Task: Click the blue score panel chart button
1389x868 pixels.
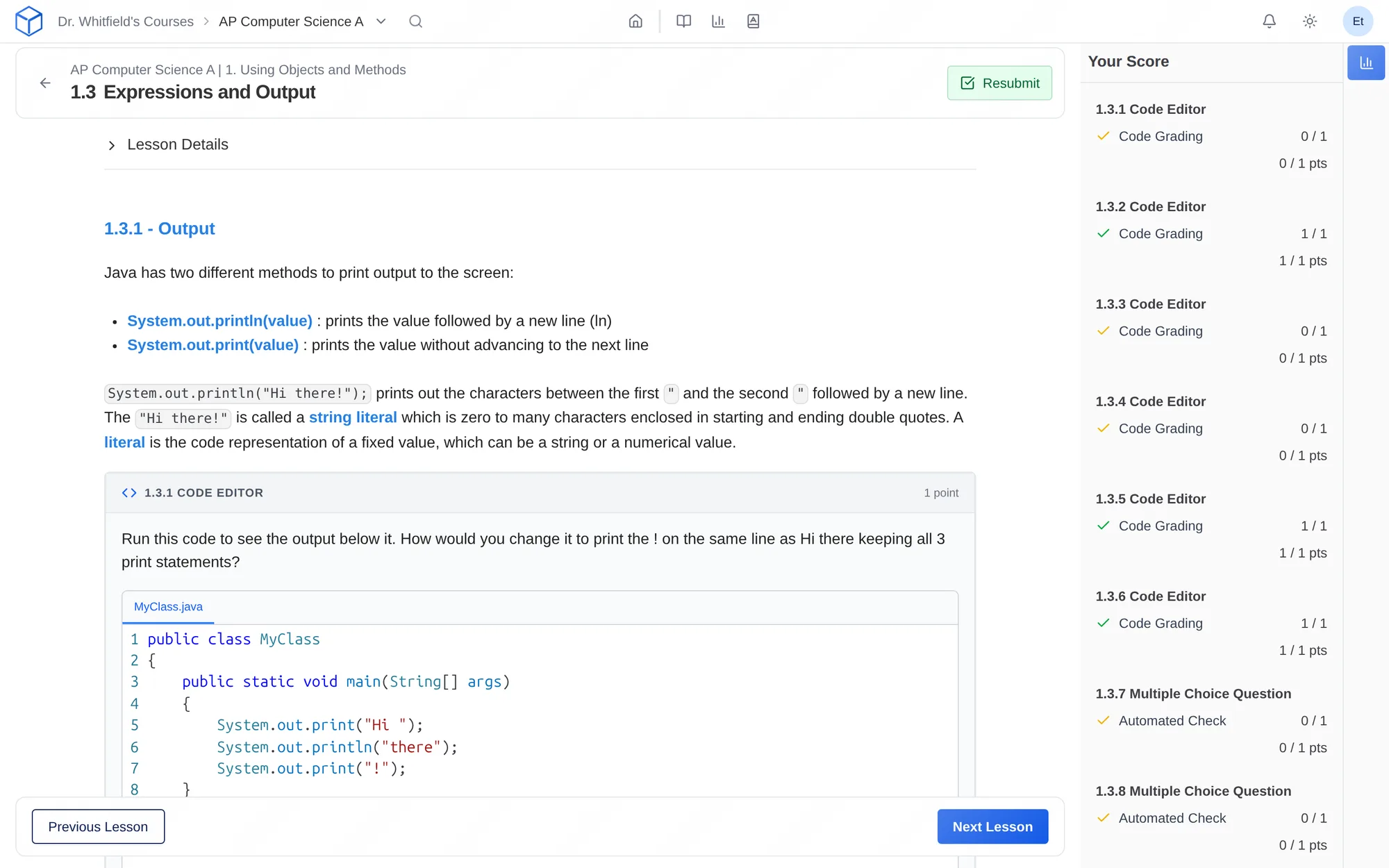Action: [x=1365, y=62]
